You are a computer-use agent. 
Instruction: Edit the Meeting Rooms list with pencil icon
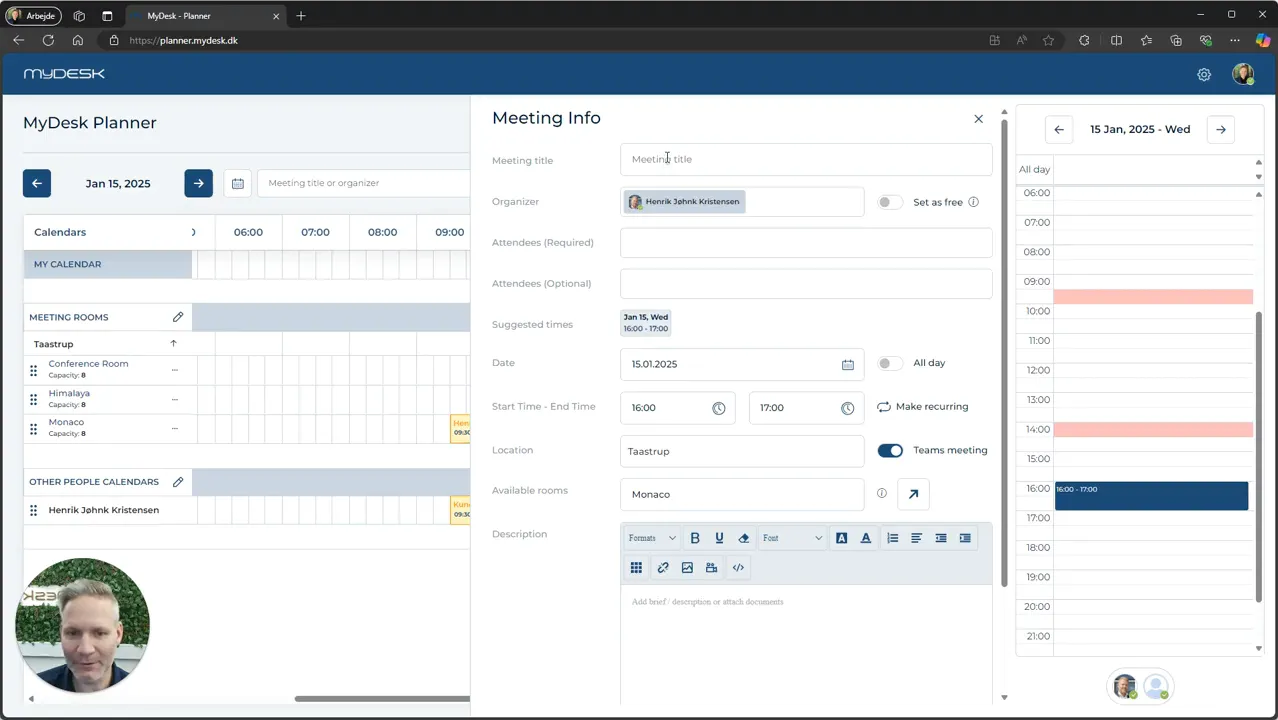pos(178,317)
